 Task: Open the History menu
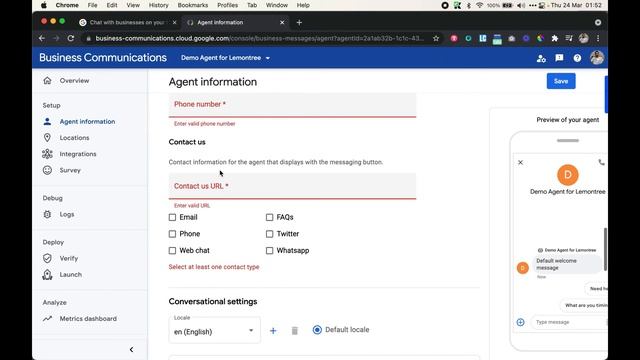tap(158, 5)
